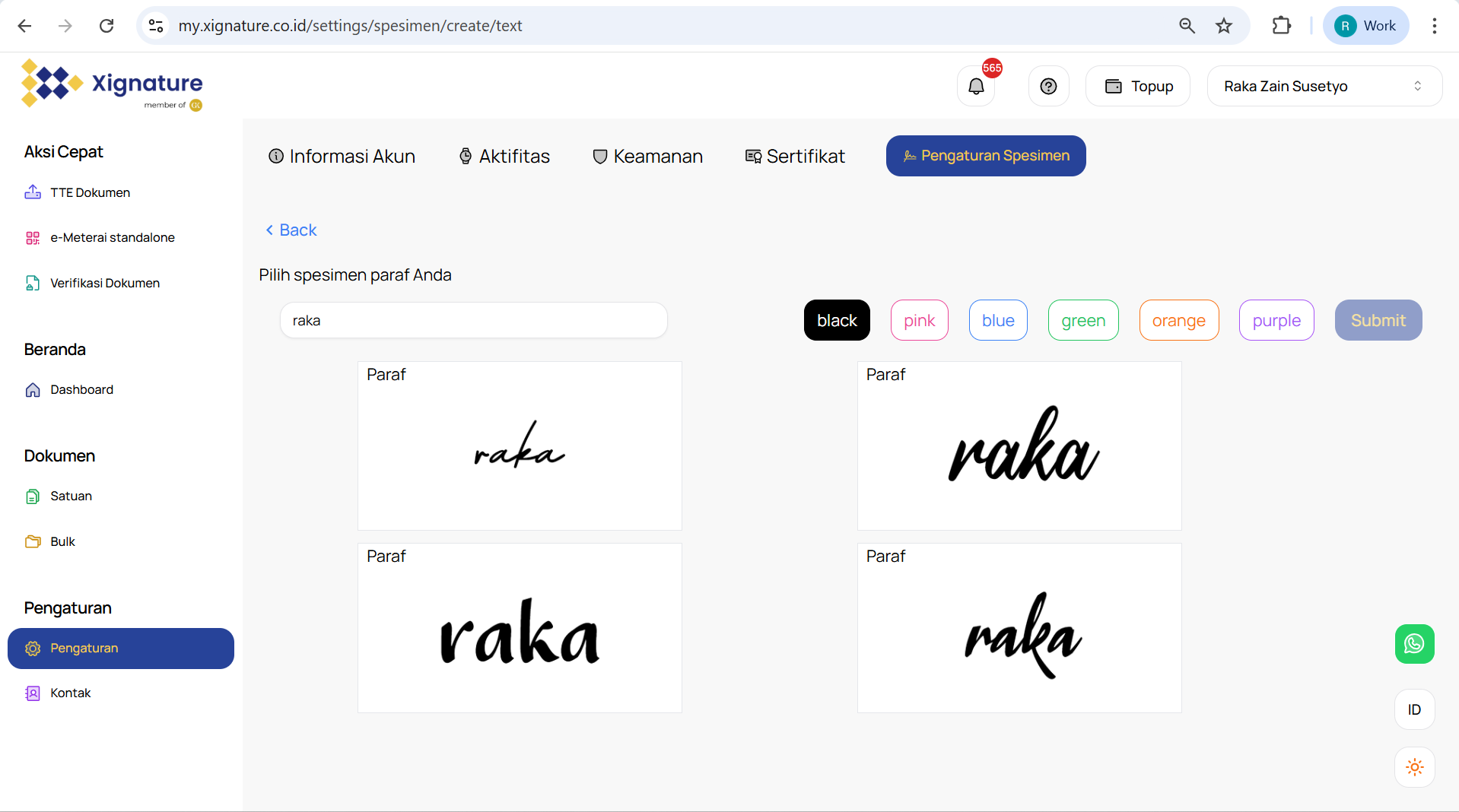Open the Work profile menu
Image resolution: width=1459 pixels, height=812 pixels.
pyautogui.click(x=1365, y=26)
